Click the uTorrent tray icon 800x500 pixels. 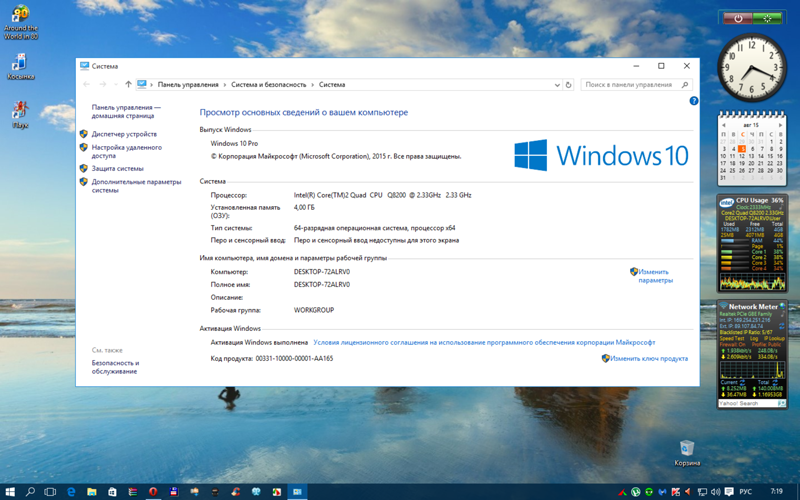[636, 492]
